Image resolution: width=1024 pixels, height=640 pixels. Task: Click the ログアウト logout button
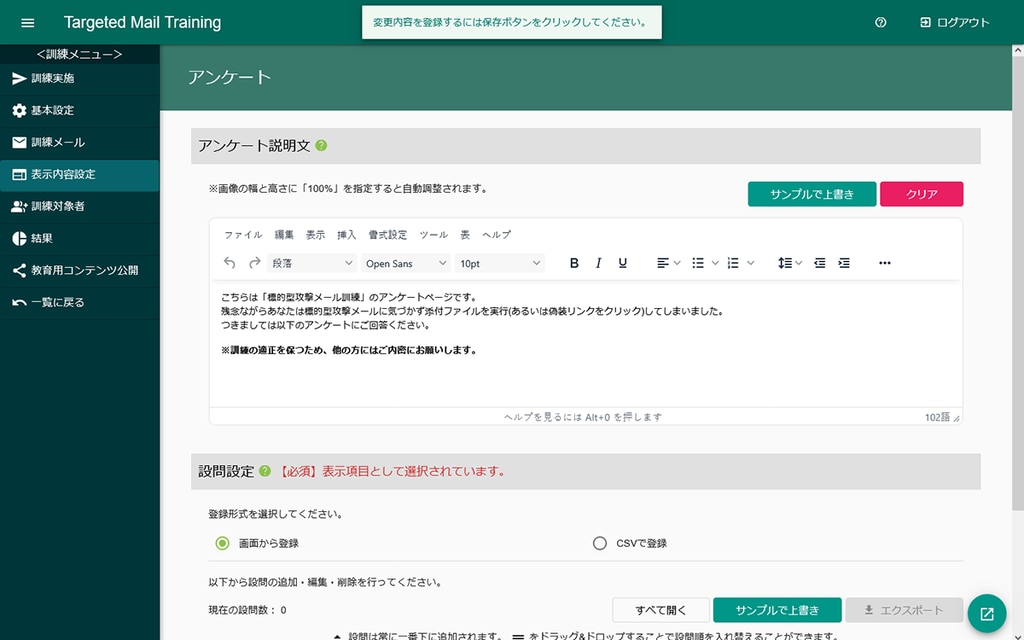[x=955, y=23]
